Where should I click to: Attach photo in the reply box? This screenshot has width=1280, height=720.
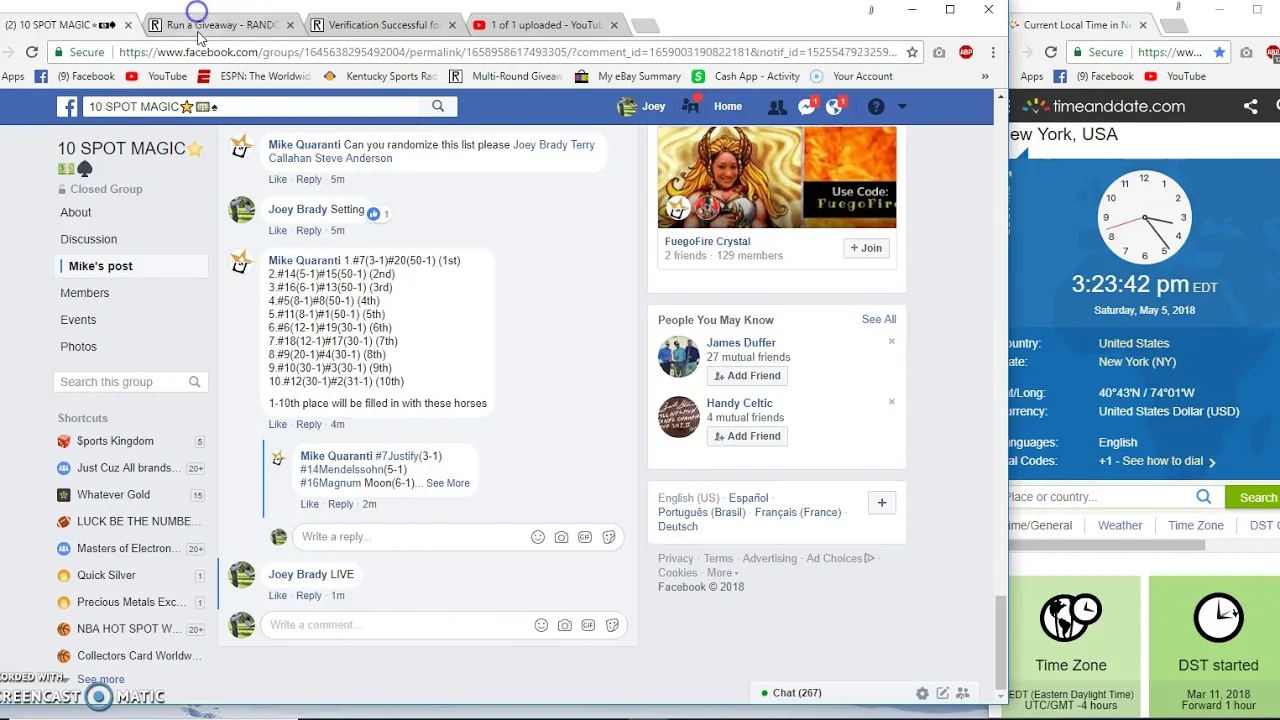coord(561,537)
